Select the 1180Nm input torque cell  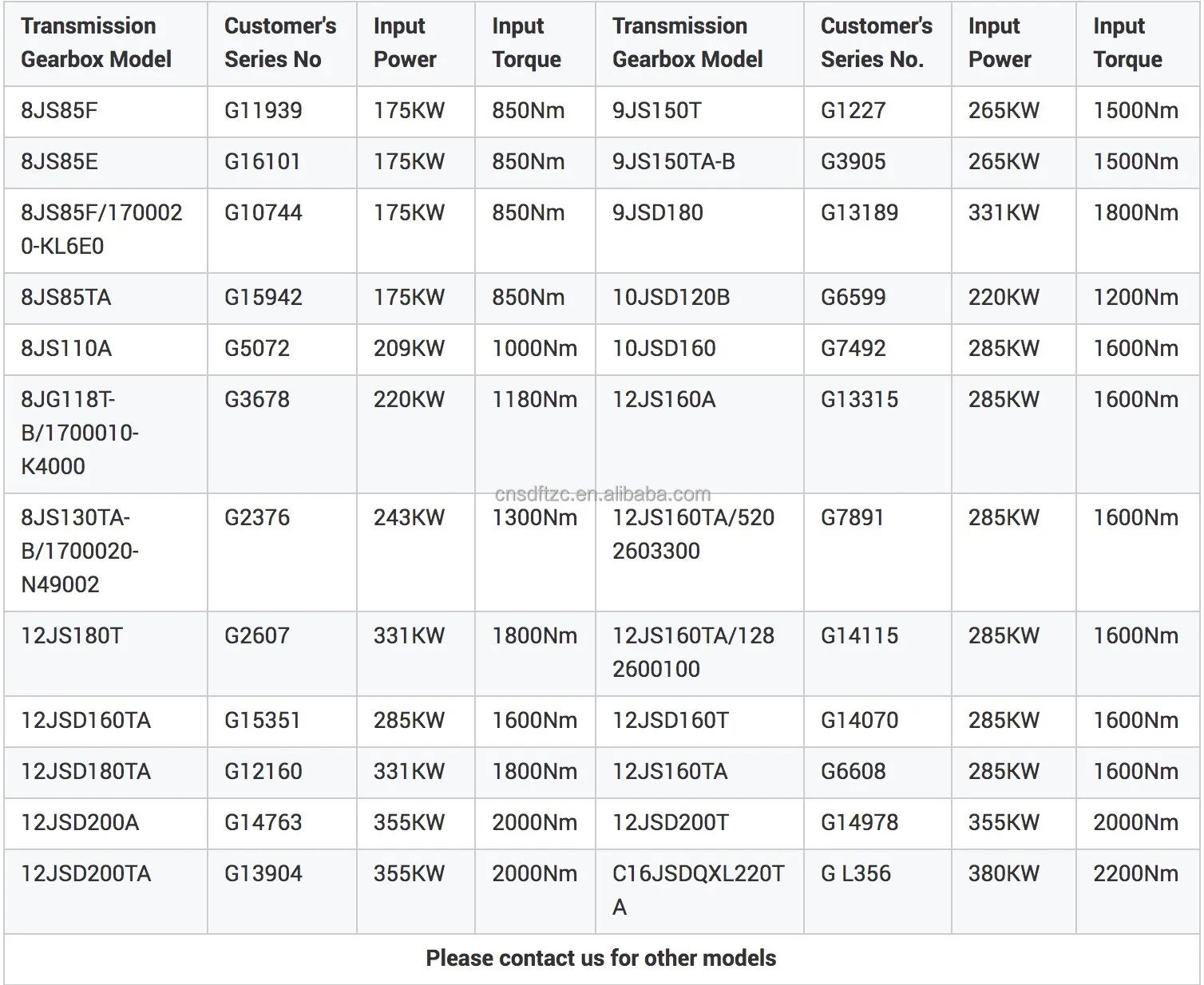point(534,400)
